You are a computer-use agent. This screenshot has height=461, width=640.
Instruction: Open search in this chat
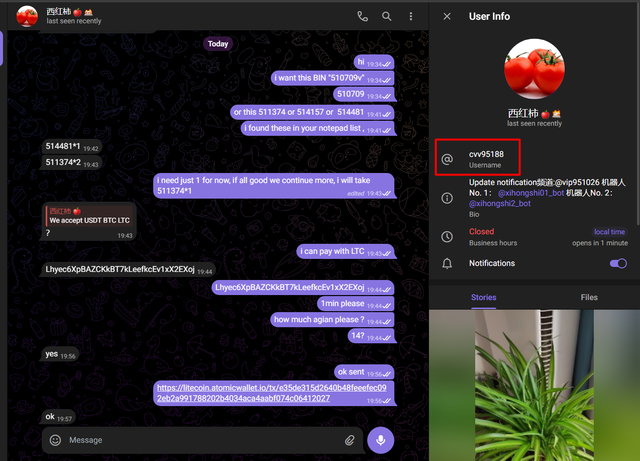[x=387, y=16]
